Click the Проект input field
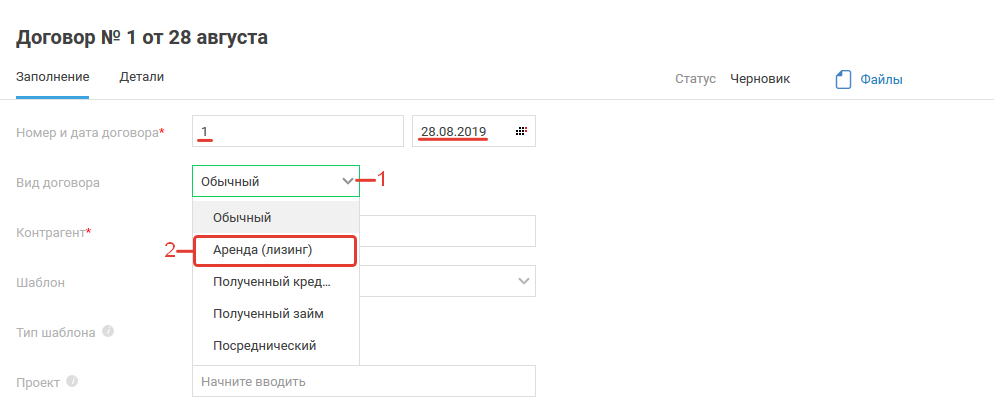 tap(363, 381)
